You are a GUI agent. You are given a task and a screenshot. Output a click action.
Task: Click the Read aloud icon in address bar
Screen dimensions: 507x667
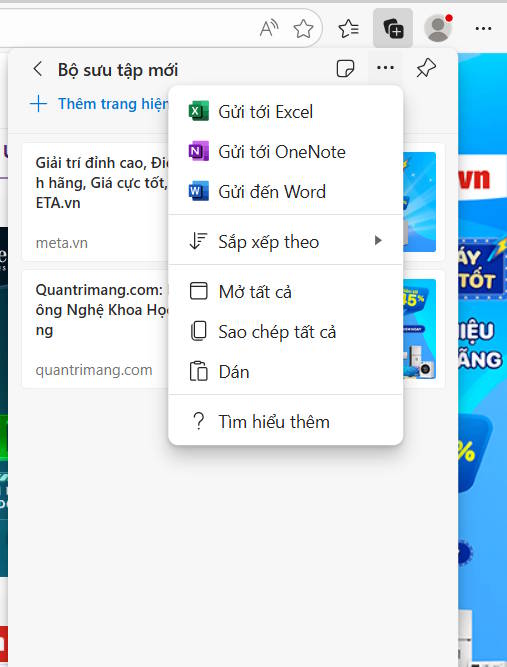(269, 29)
